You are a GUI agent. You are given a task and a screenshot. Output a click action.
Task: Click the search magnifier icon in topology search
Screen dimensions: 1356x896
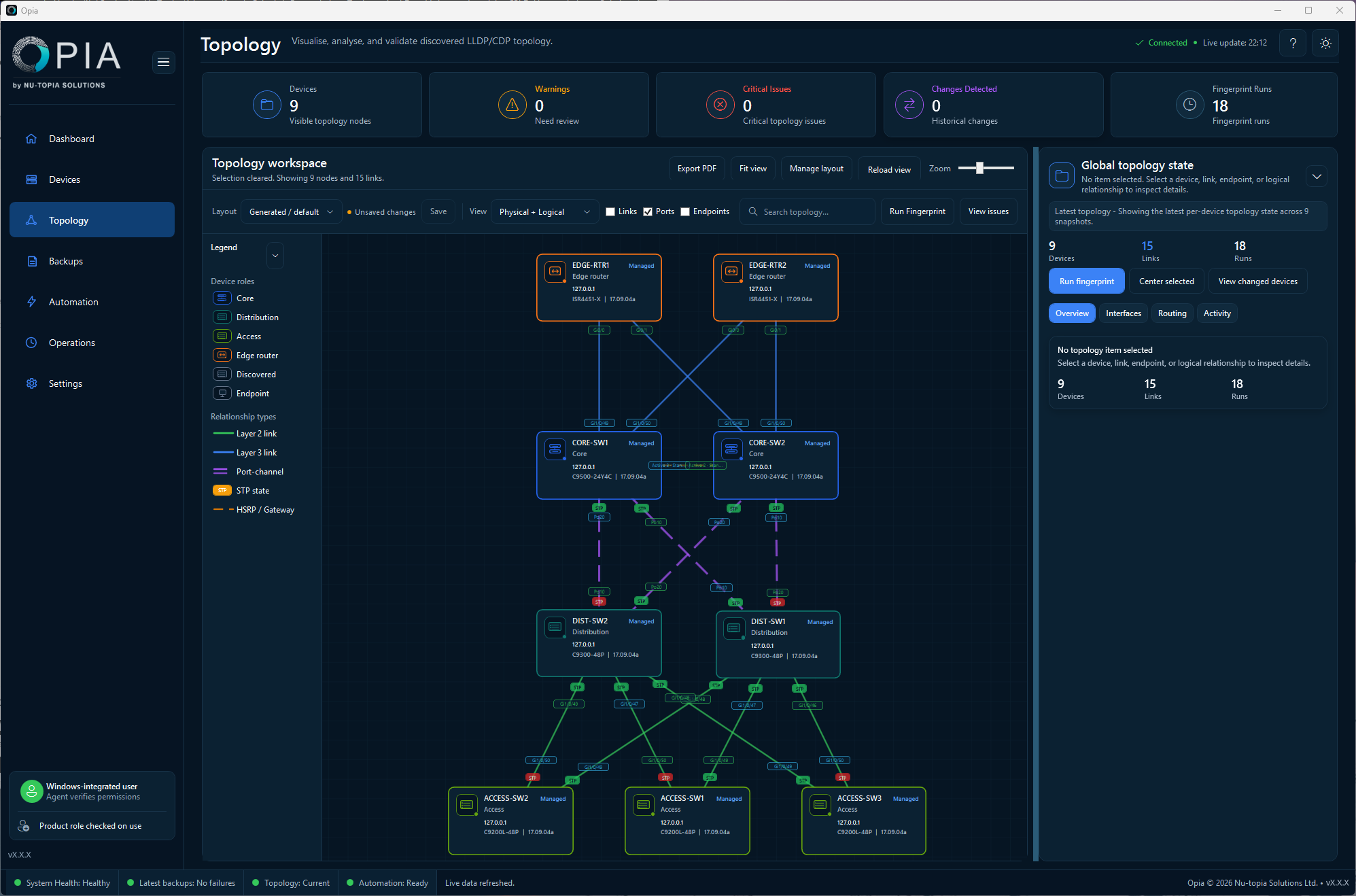click(753, 212)
